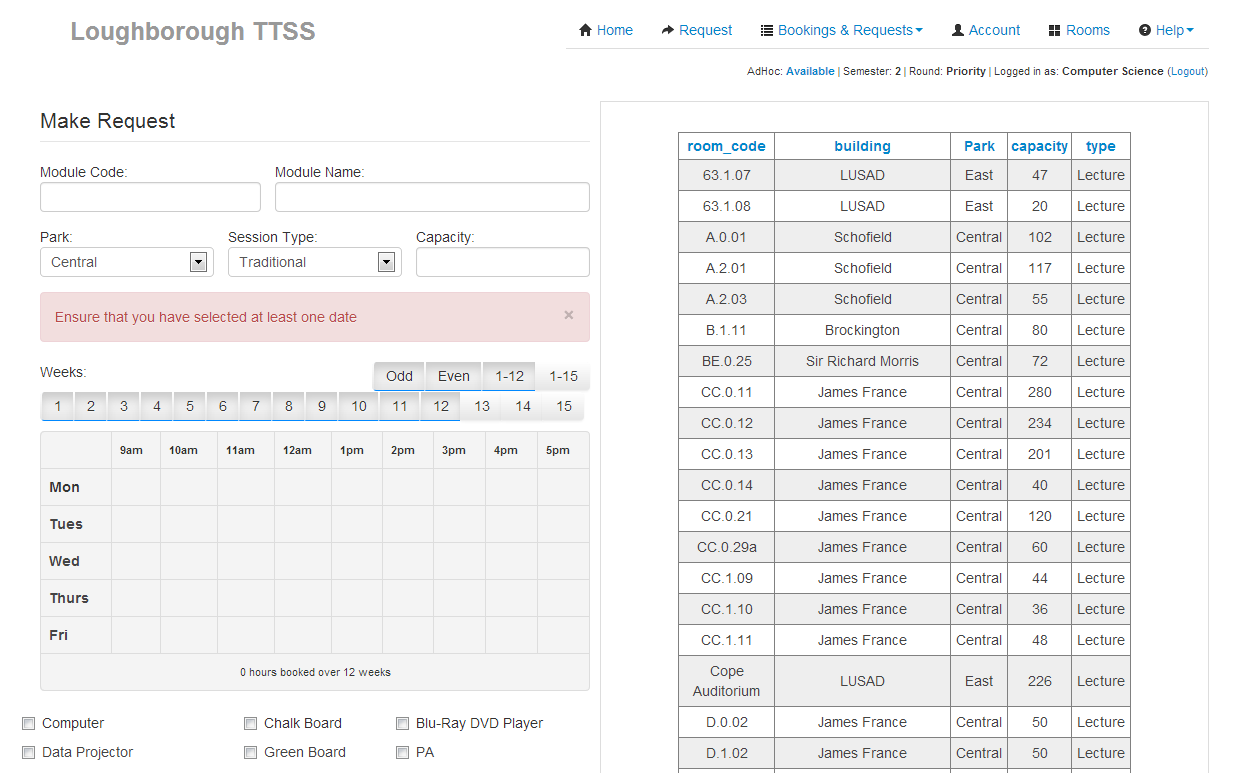Image resolution: width=1252 pixels, height=773 pixels.
Task: Toggle week 9 button
Action: click(x=322, y=406)
